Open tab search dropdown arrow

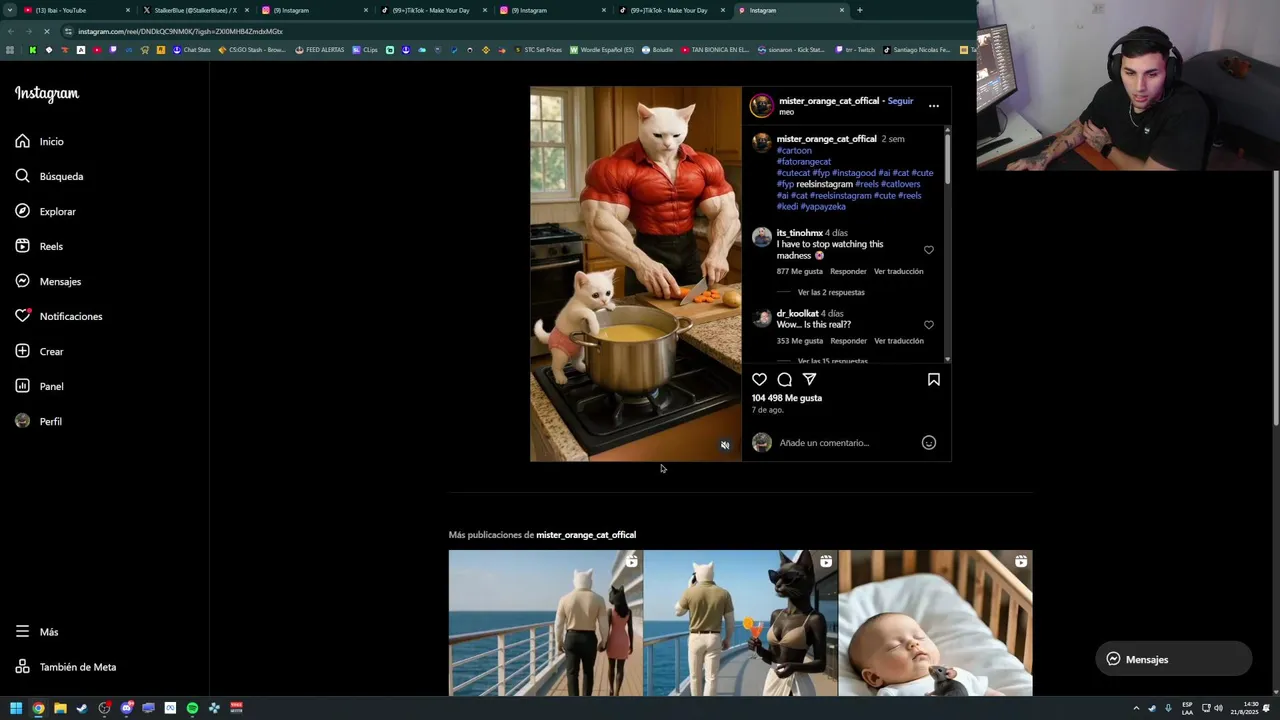pos(9,10)
